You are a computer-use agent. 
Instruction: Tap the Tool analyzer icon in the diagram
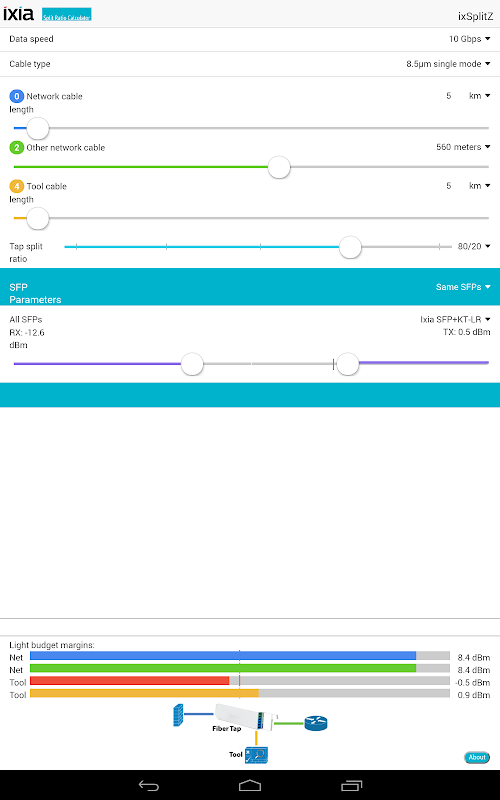click(x=256, y=755)
